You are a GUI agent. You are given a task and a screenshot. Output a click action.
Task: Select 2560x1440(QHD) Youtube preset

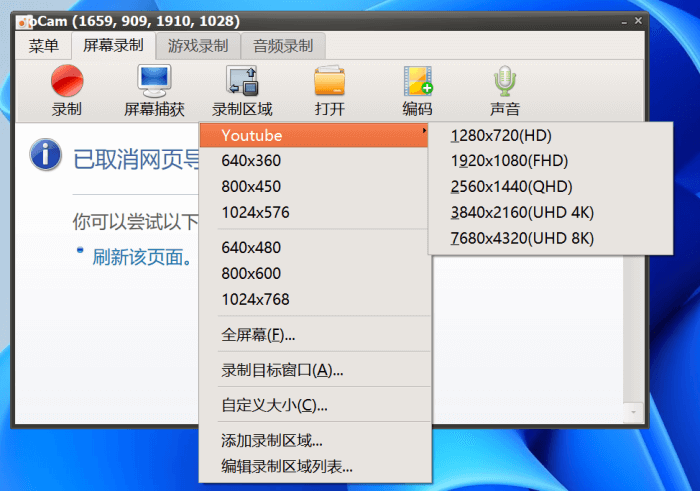click(550, 187)
